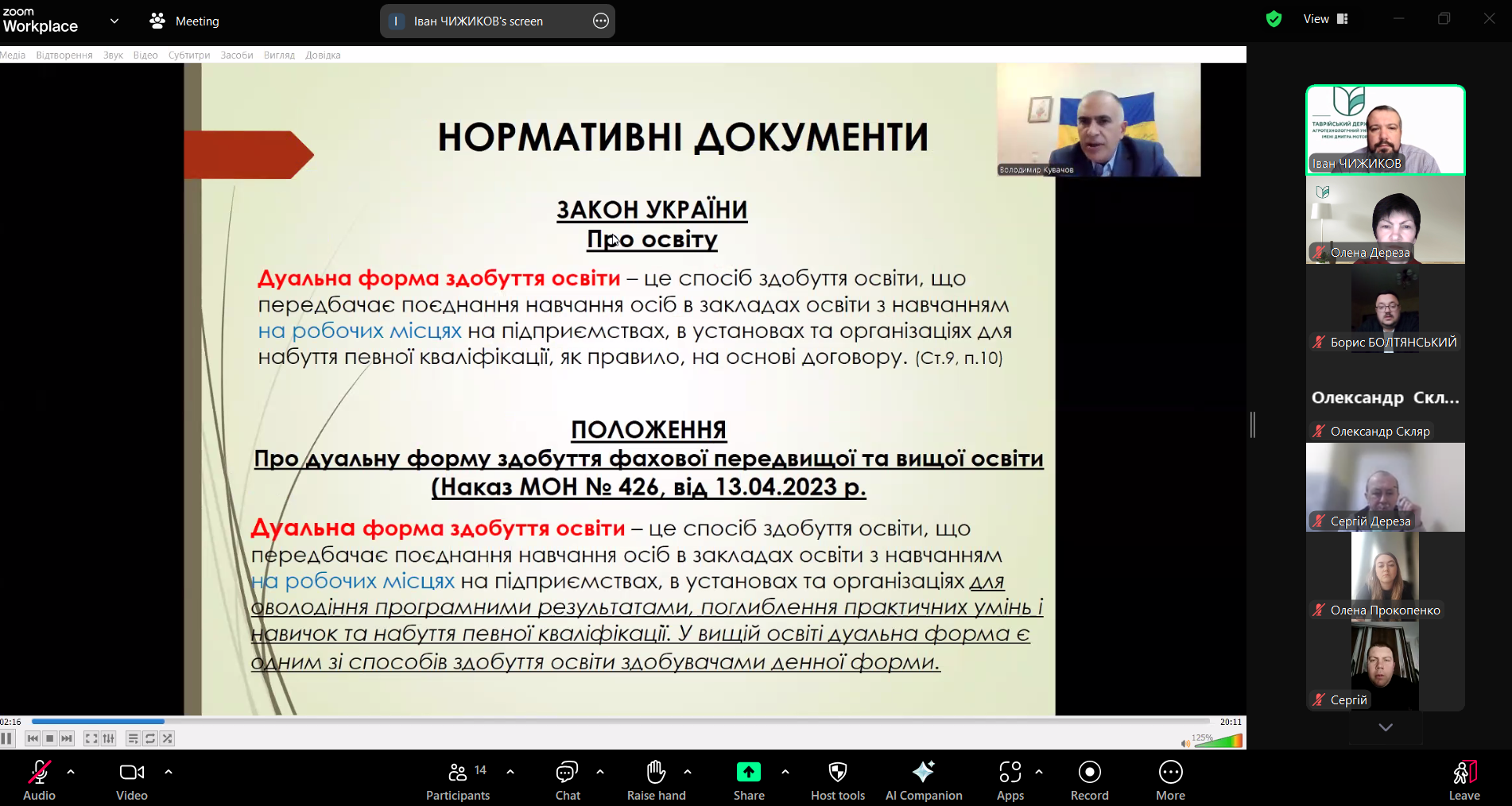Viewport: 1512px width, 806px height.
Task: Open the Звук menu
Action: 113,55
